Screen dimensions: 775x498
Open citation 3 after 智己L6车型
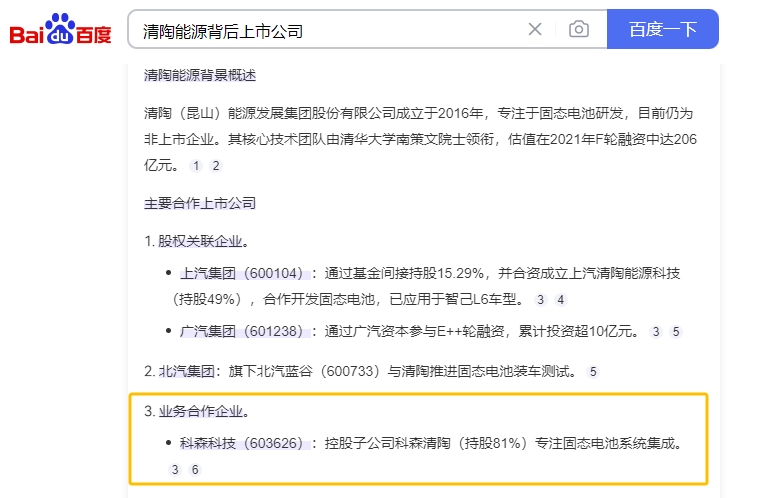coord(541,300)
